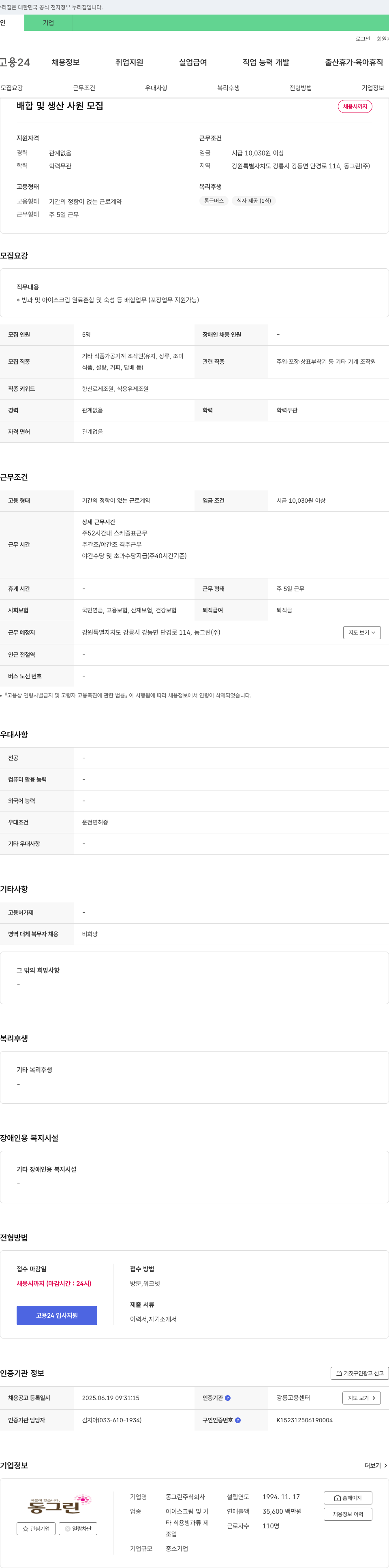Click the 모집 인원 value 5명
Image resolution: width=389 pixels, height=1568 pixels.
pos(87,335)
